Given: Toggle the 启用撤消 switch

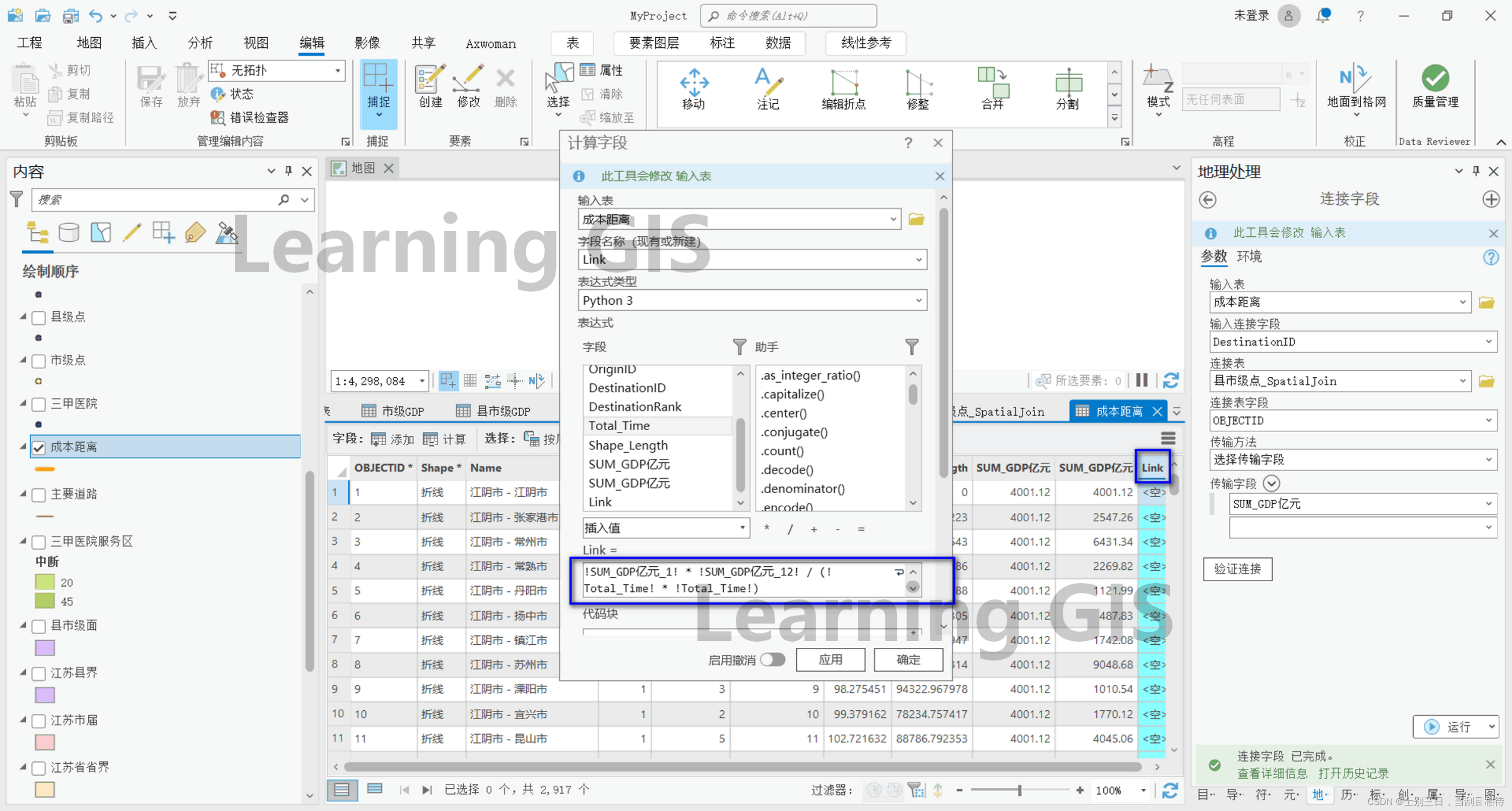Looking at the screenshot, I should 773,659.
